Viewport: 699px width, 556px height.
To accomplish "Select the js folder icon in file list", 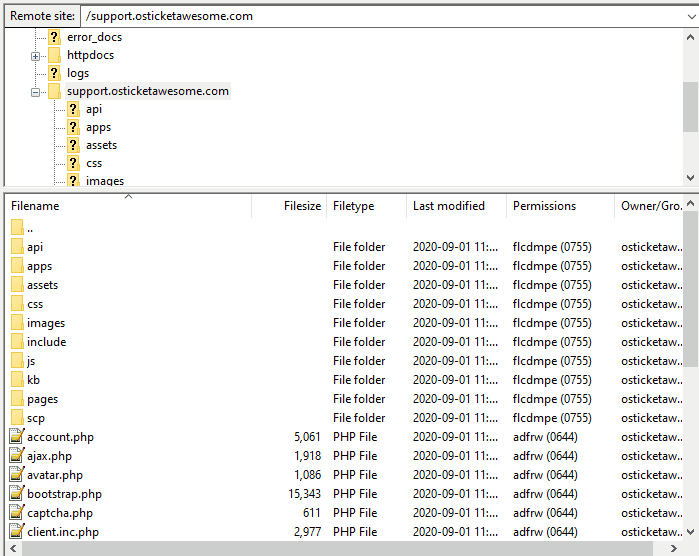I will point(17,360).
